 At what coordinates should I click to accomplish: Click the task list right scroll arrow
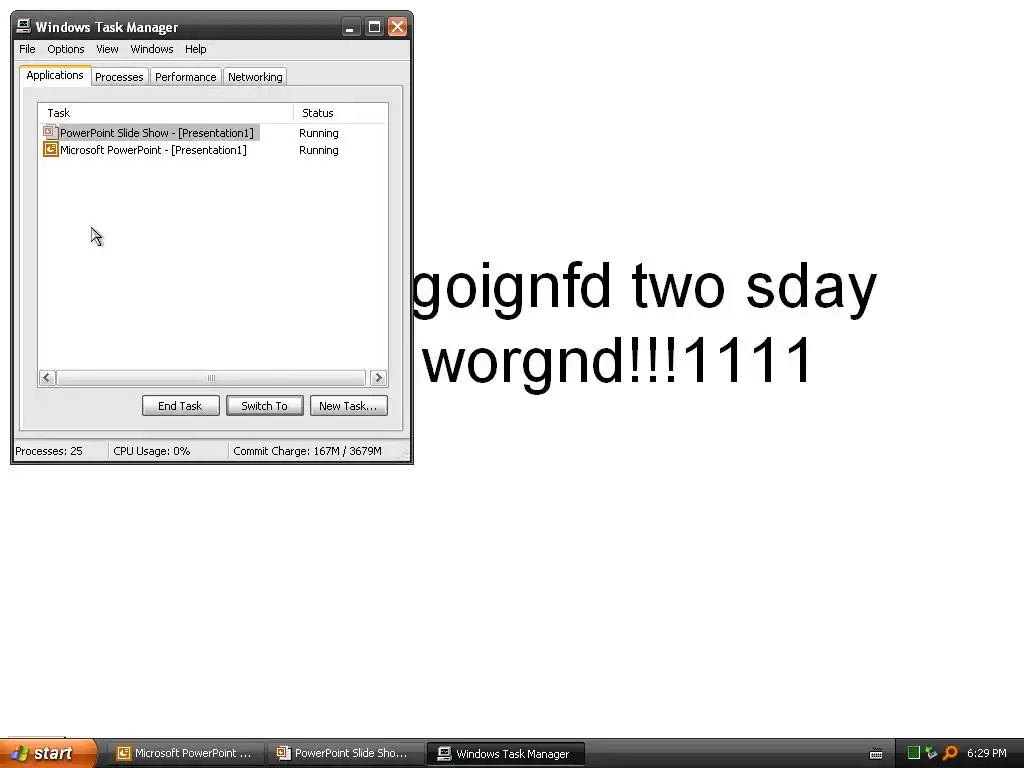(x=378, y=377)
